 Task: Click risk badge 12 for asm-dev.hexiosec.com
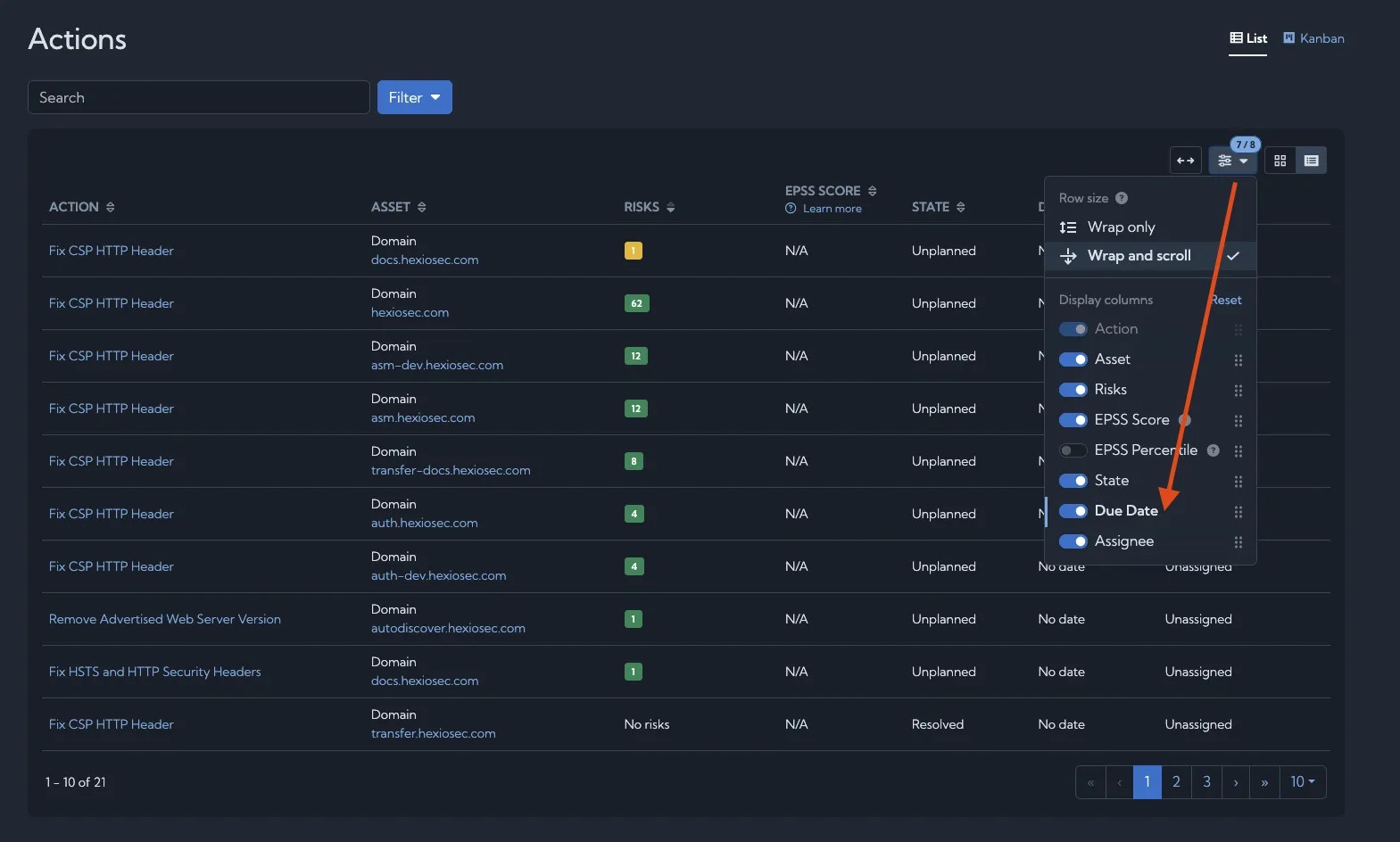click(x=636, y=356)
